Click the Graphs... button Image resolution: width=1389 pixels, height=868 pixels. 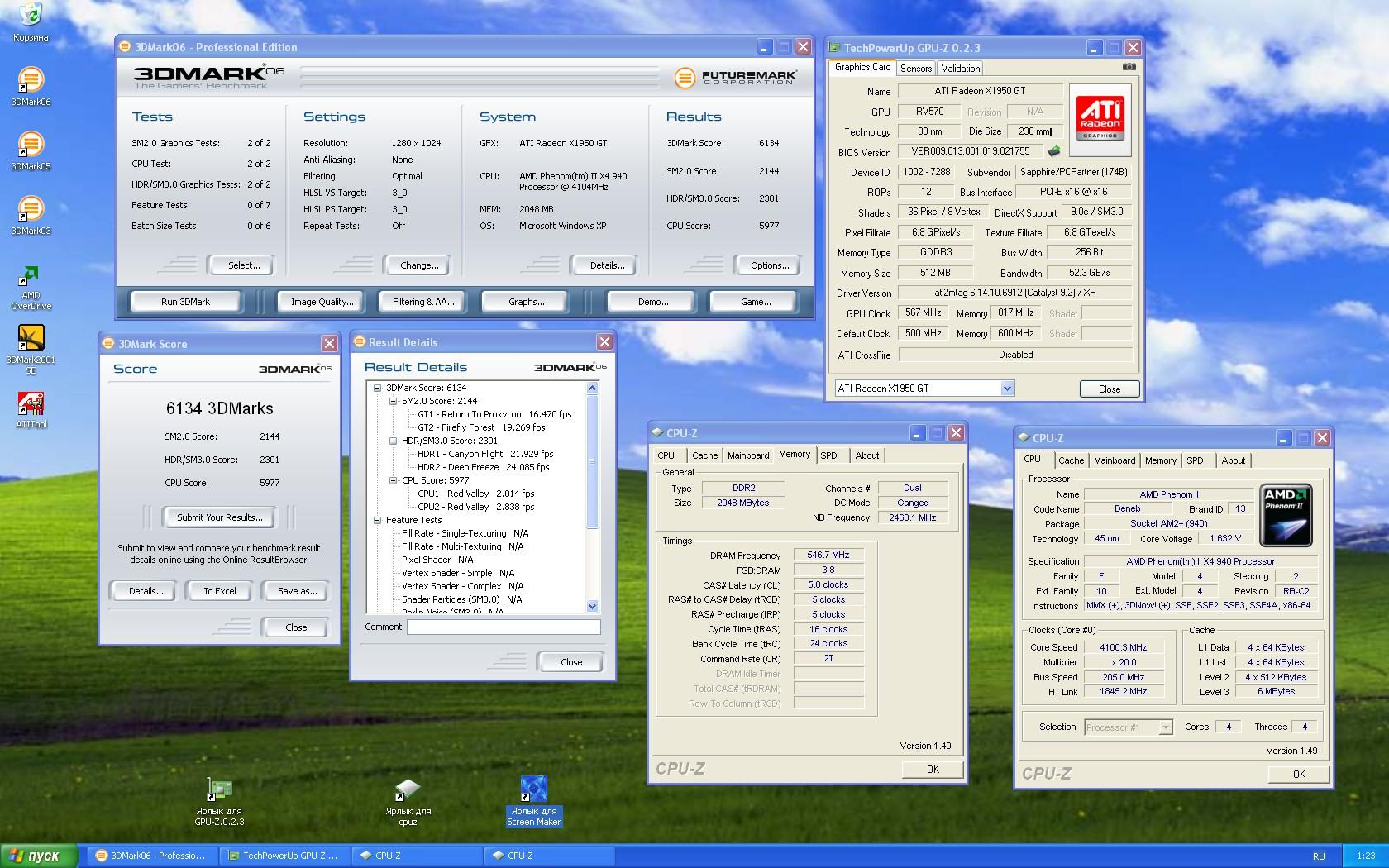click(x=526, y=302)
